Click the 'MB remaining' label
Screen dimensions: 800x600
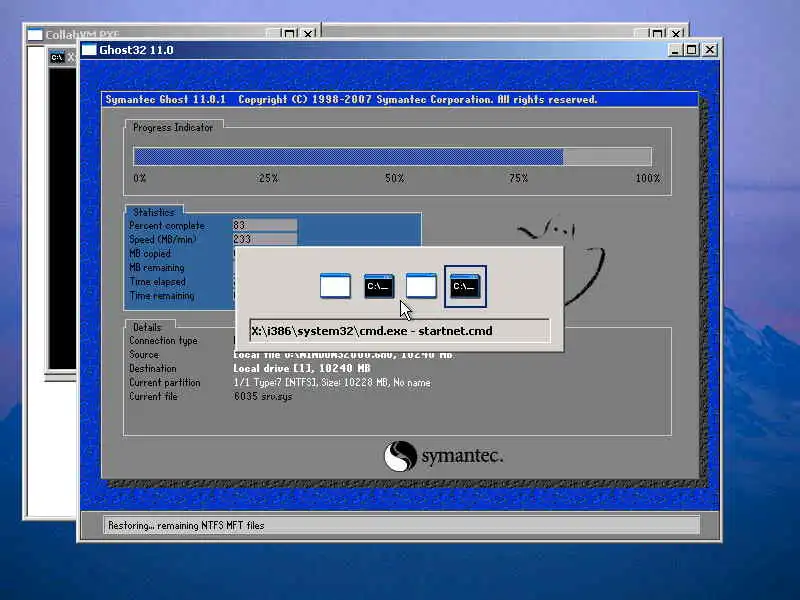click(157, 267)
